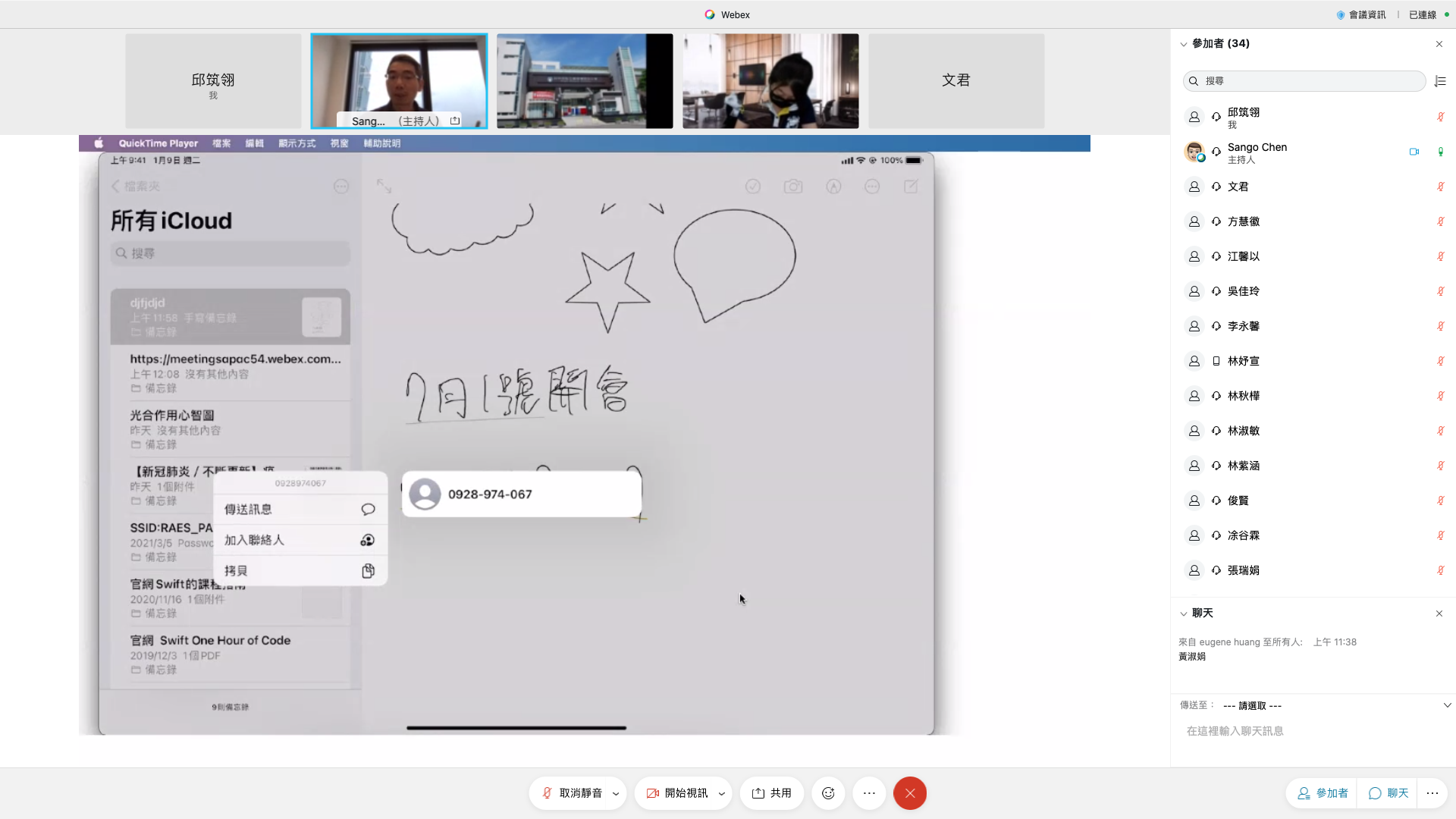Image resolution: width=1456 pixels, height=819 pixels.
Task: Toggle the 參加者 panel button
Action: [1323, 793]
